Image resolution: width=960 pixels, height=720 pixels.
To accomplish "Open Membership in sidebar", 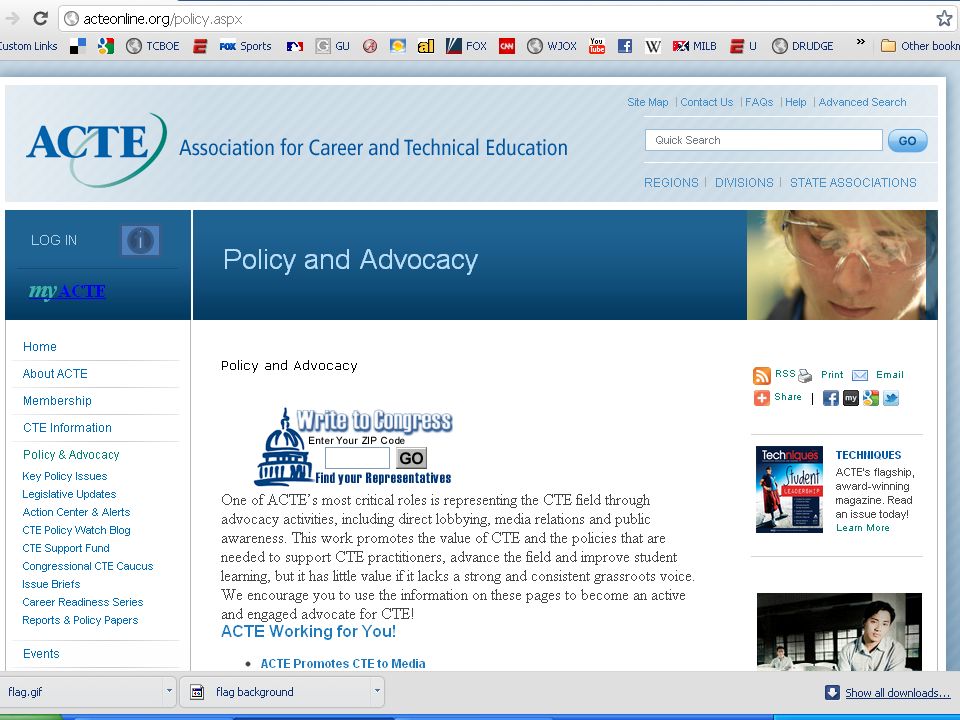I will [x=57, y=400].
